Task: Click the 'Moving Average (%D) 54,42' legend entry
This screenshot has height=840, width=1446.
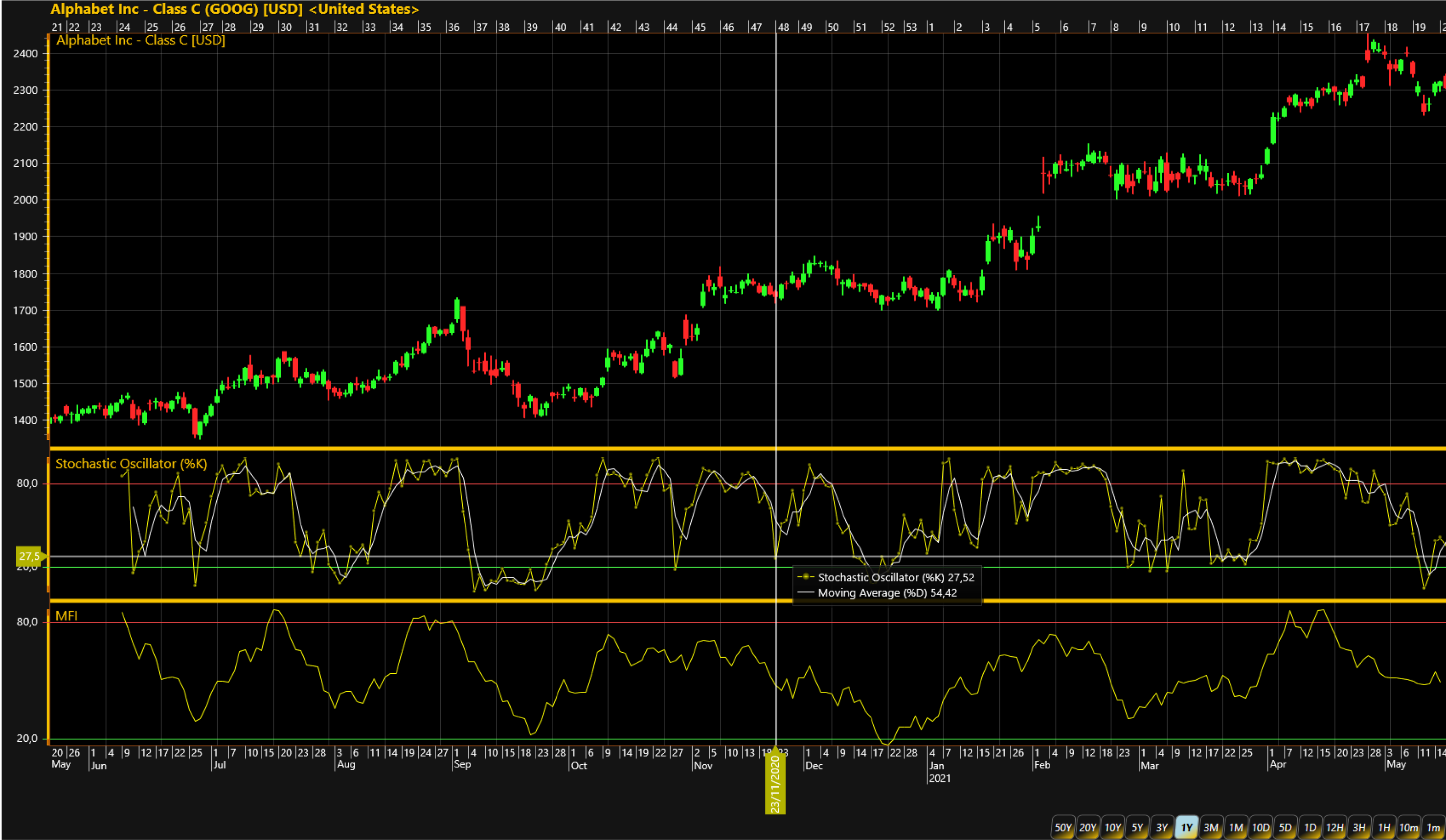Action: (x=878, y=593)
